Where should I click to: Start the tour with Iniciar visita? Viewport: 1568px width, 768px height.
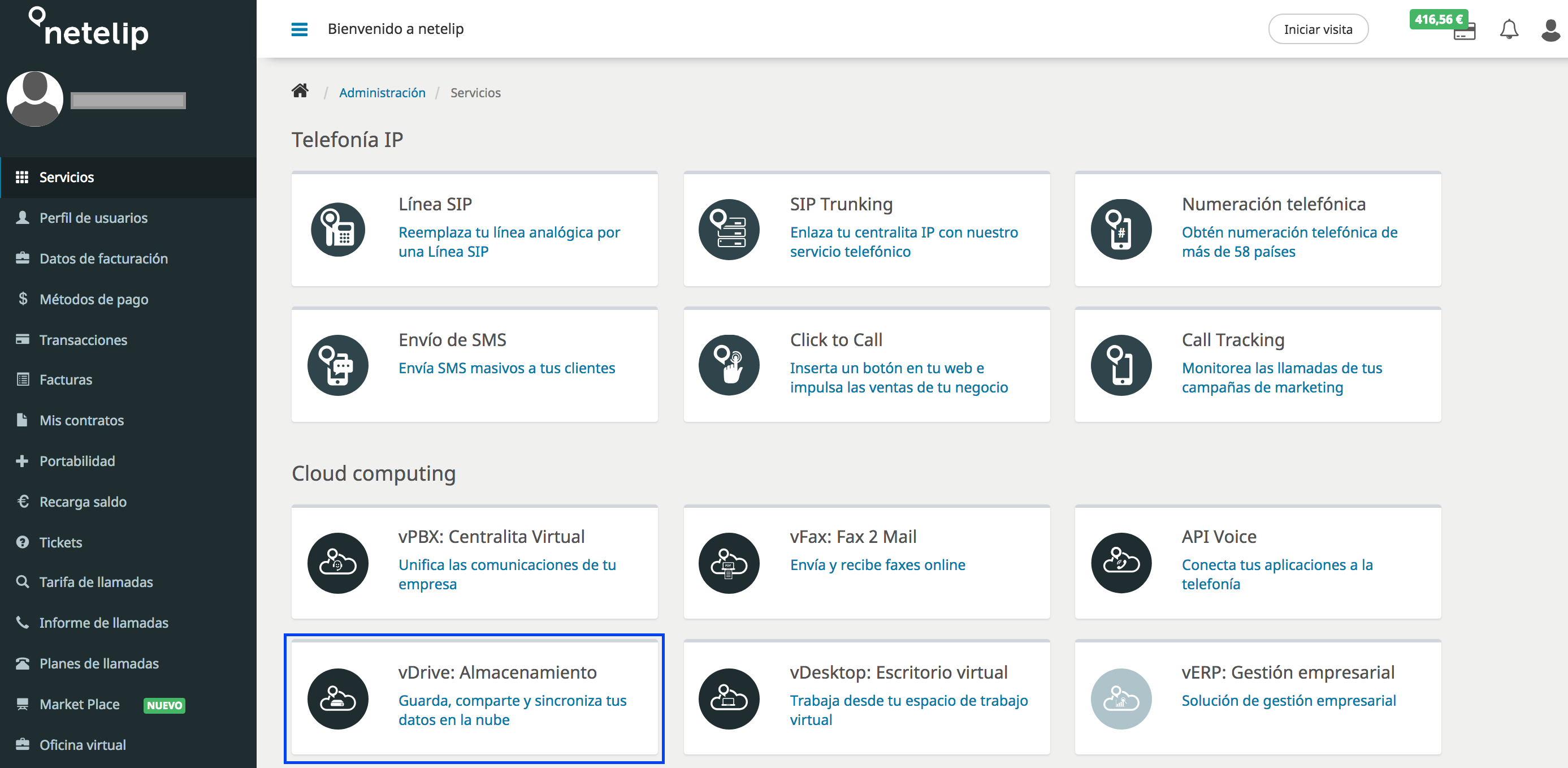[x=1318, y=29]
